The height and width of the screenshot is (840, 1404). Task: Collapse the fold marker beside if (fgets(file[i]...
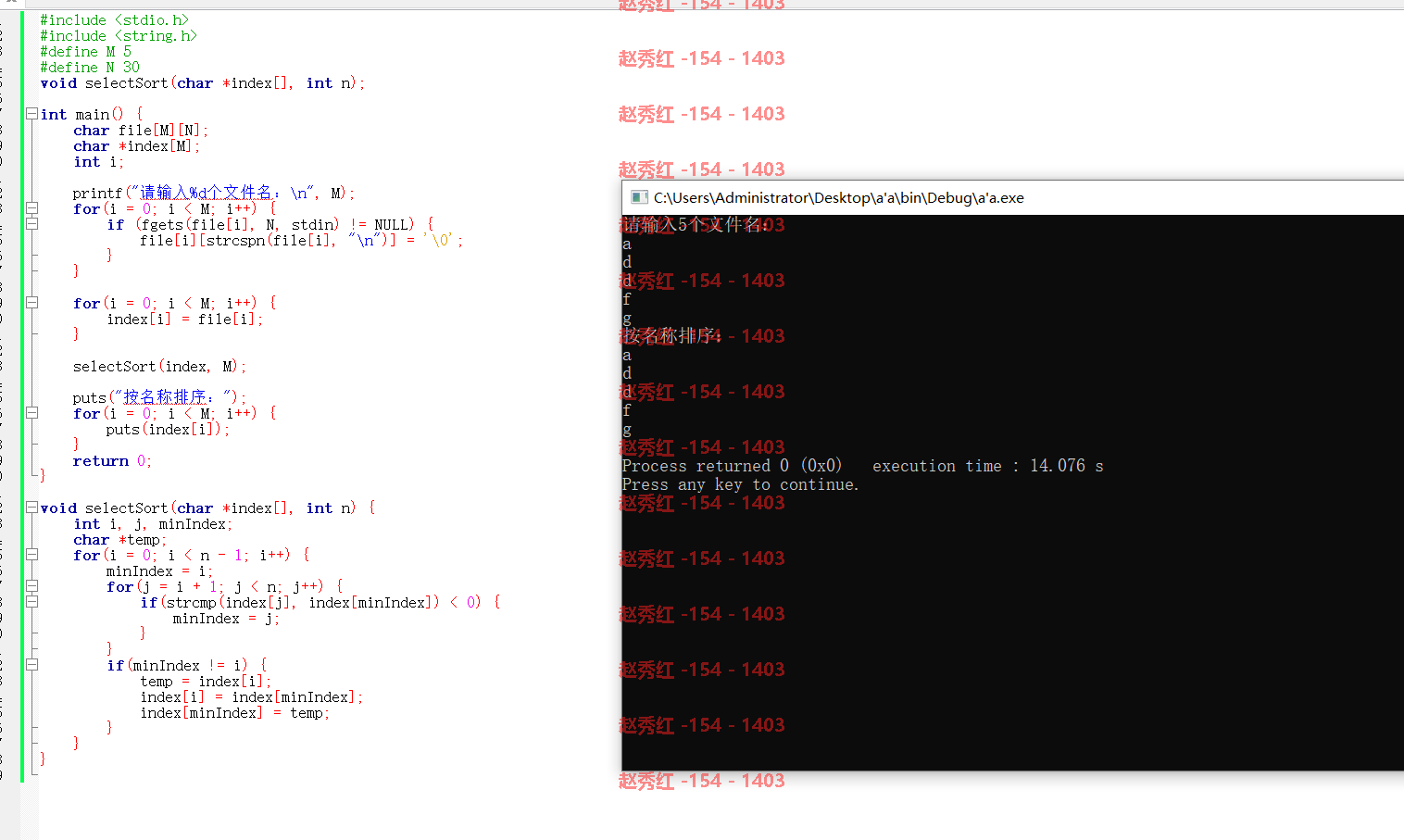point(31,224)
